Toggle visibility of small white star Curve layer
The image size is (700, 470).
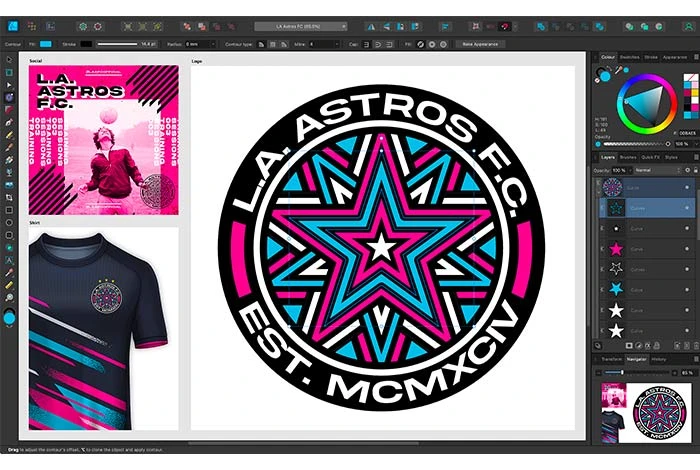click(x=688, y=229)
